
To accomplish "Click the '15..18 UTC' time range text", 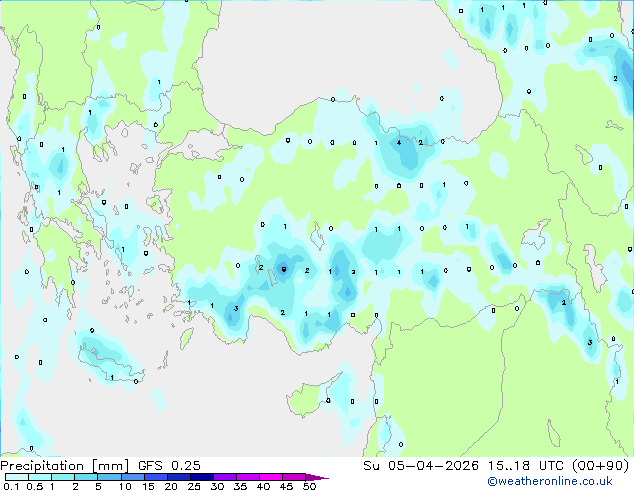I will [x=526, y=466].
